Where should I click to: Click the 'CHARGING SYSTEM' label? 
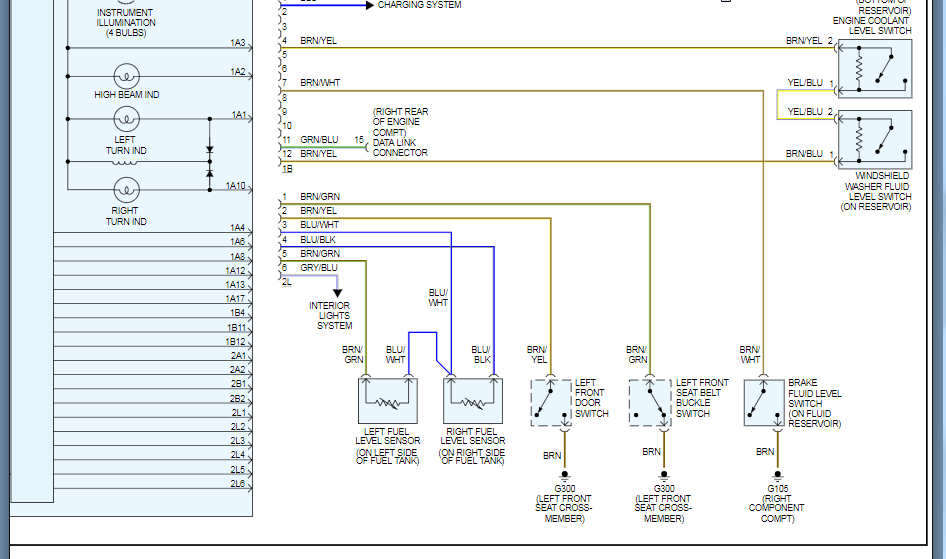(x=419, y=5)
